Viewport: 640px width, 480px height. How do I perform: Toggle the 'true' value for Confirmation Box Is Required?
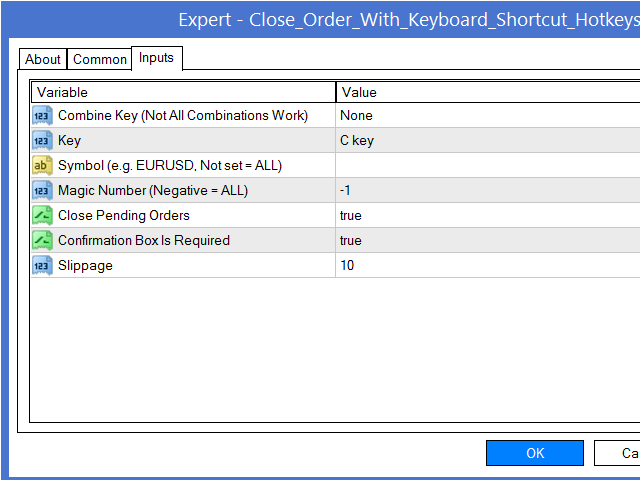[488, 240]
